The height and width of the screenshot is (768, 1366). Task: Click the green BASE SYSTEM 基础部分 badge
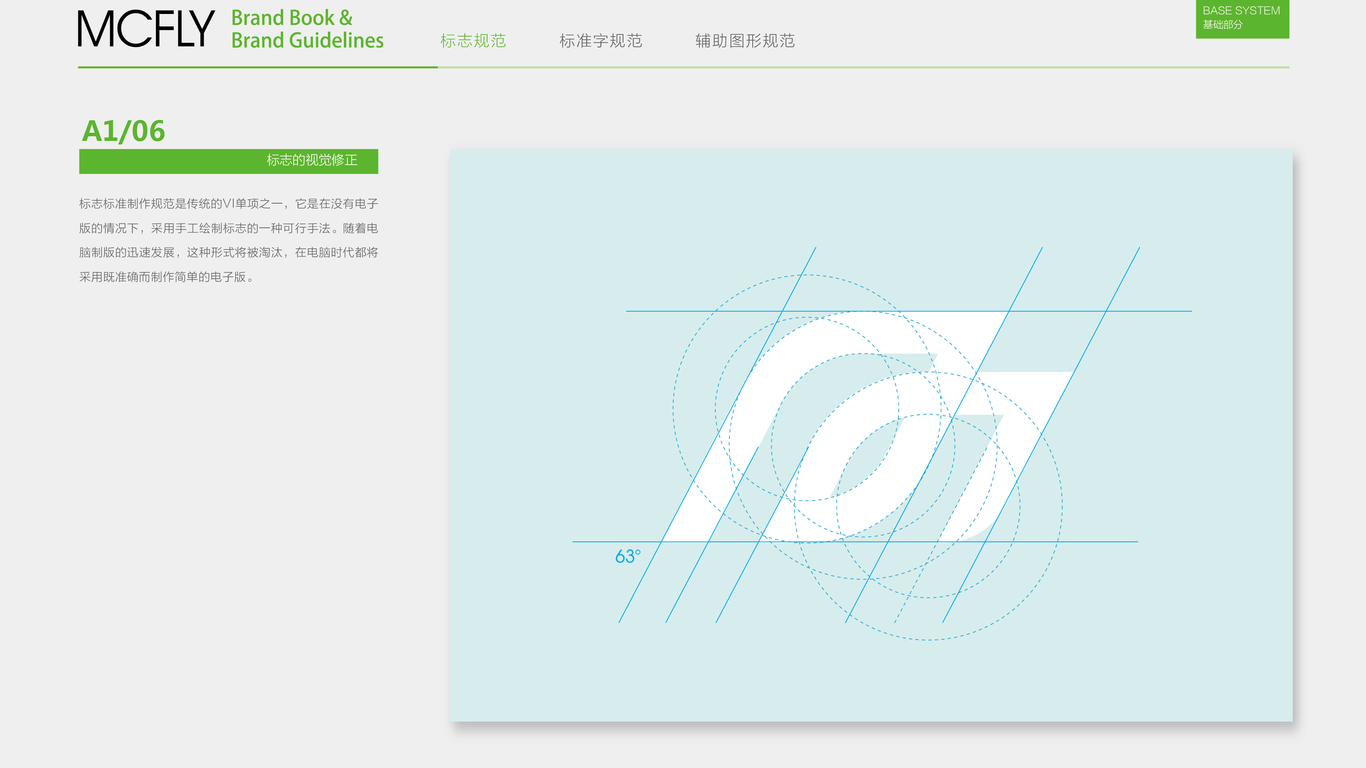[1242, 19]
